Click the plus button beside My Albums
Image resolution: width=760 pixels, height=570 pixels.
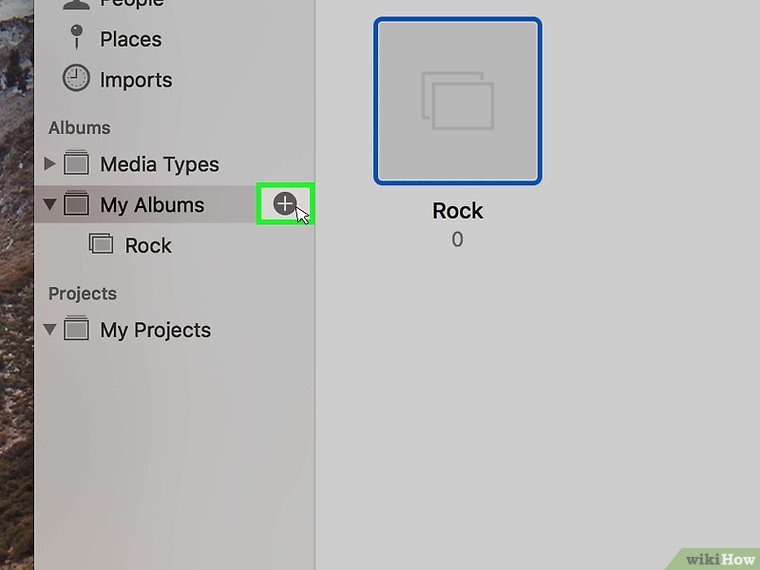coord(285,204)
